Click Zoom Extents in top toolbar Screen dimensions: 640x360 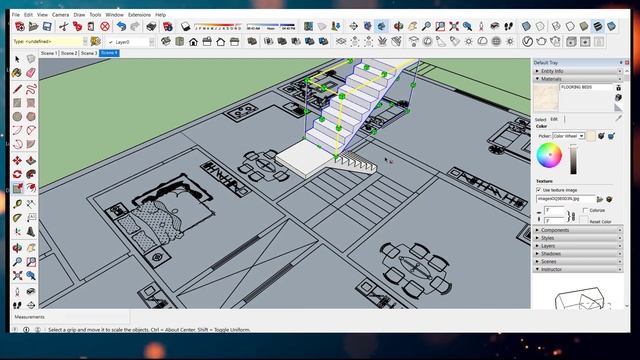tap(454, 27)
